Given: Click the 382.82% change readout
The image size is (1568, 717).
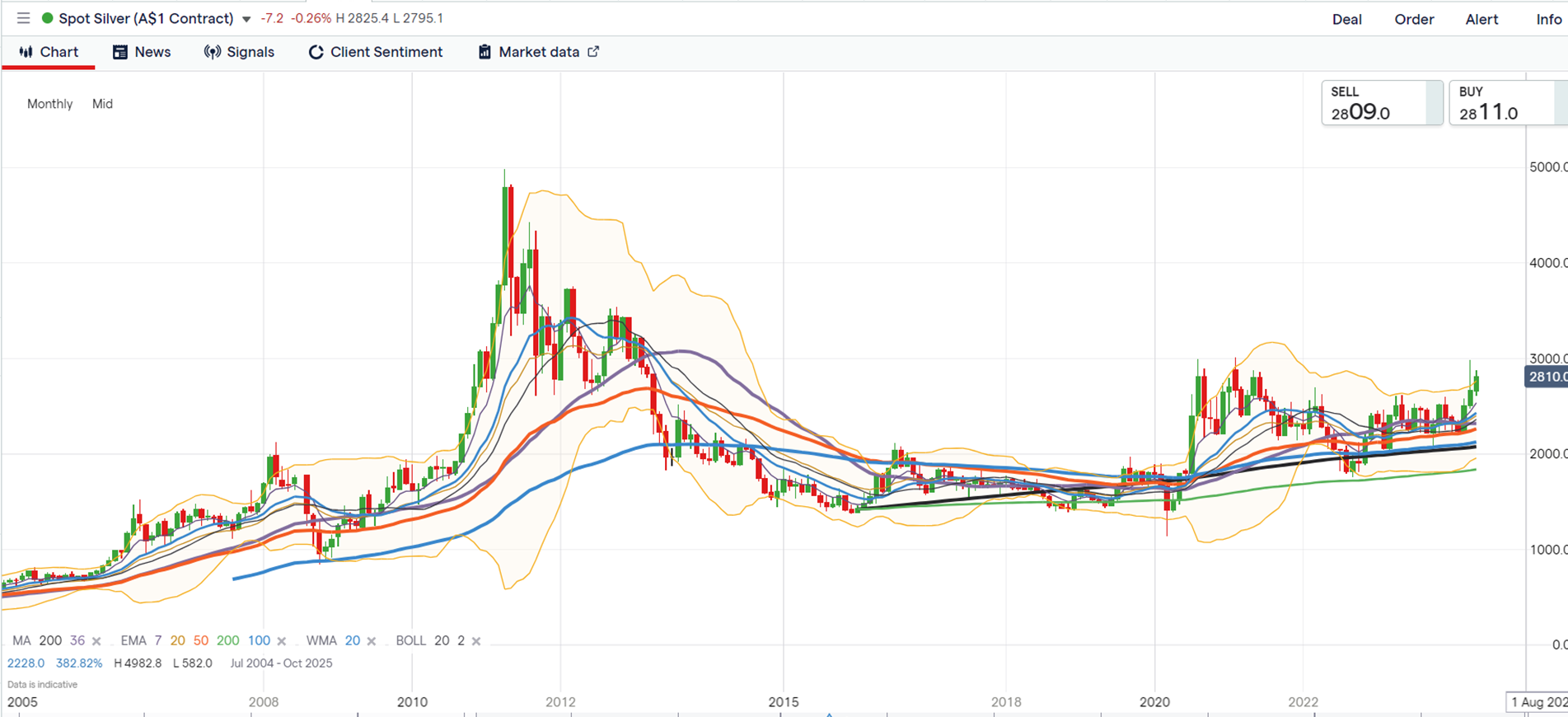Looking at the screenshot, I should pyautogui.click(x=79, y=663).
